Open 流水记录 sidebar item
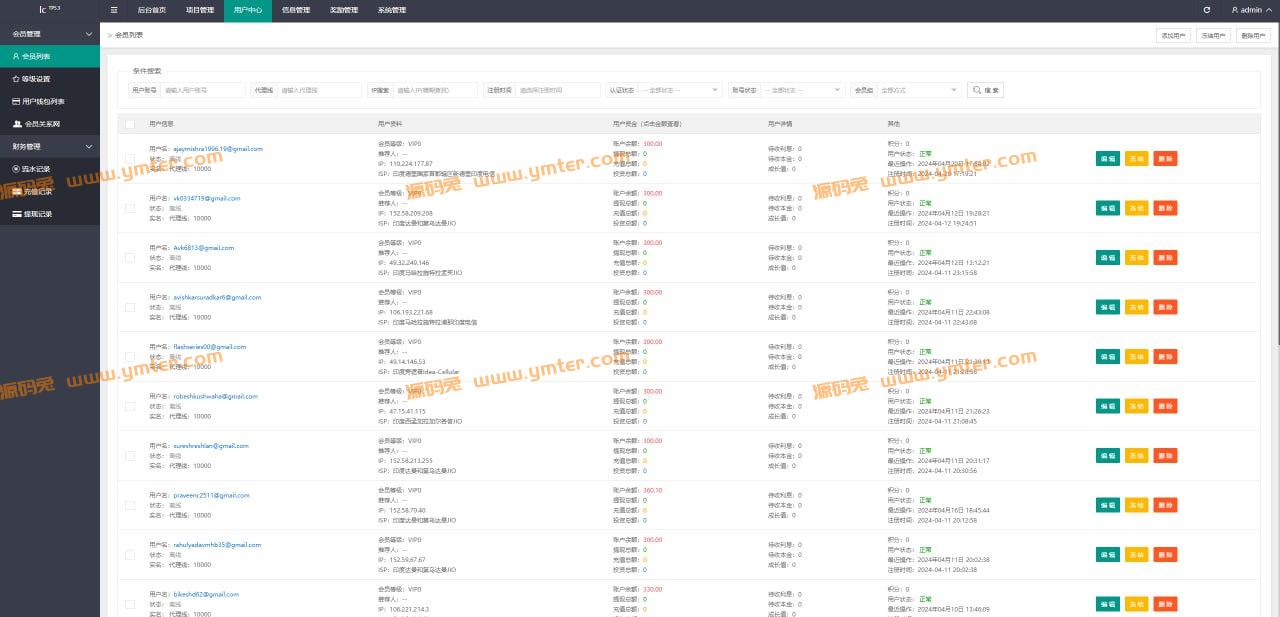This screenshot has height=617, width=1280. pyautogui.click(x=50, y=169)
